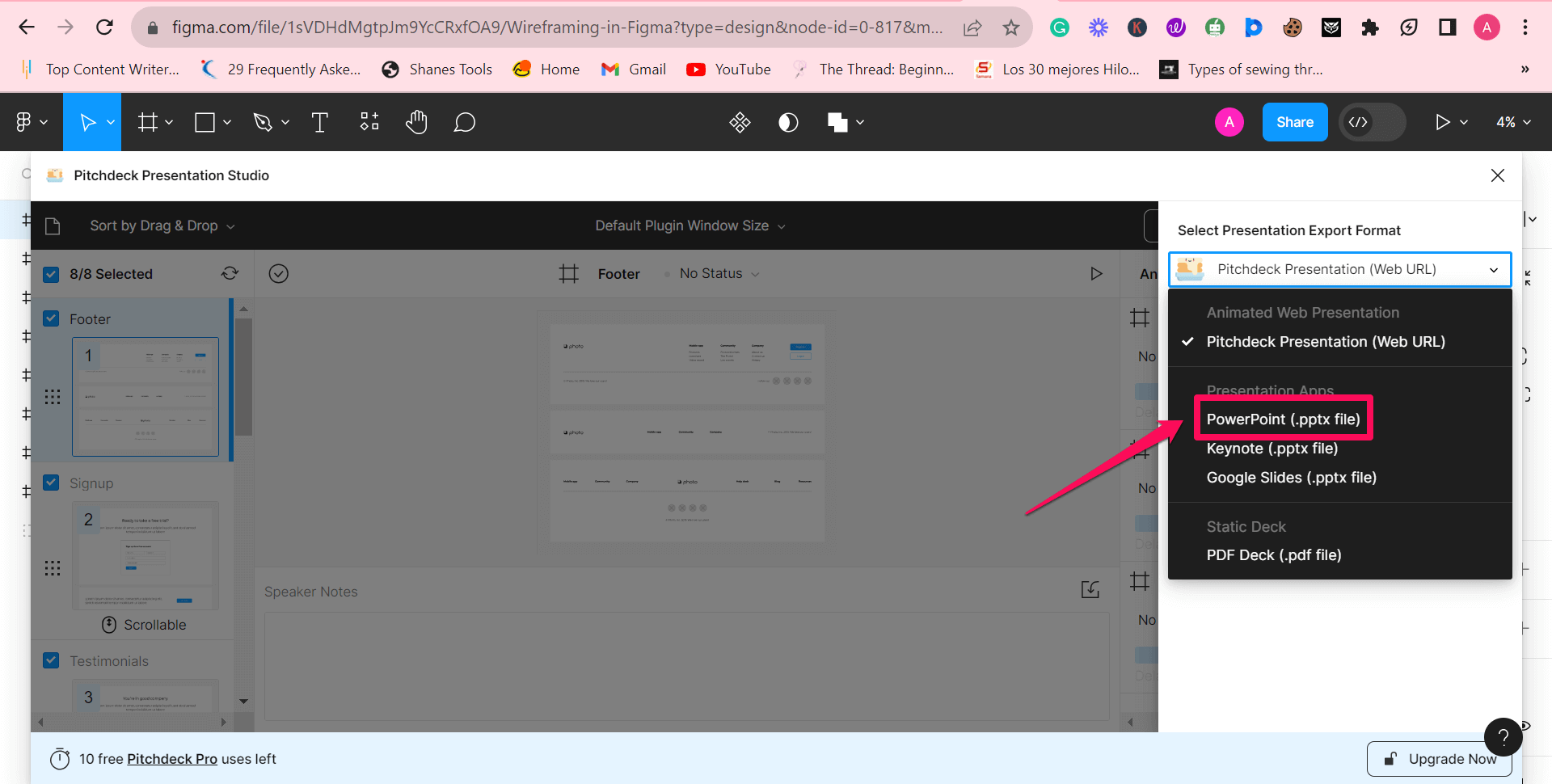Select the Move tool

tap(87, 122)
